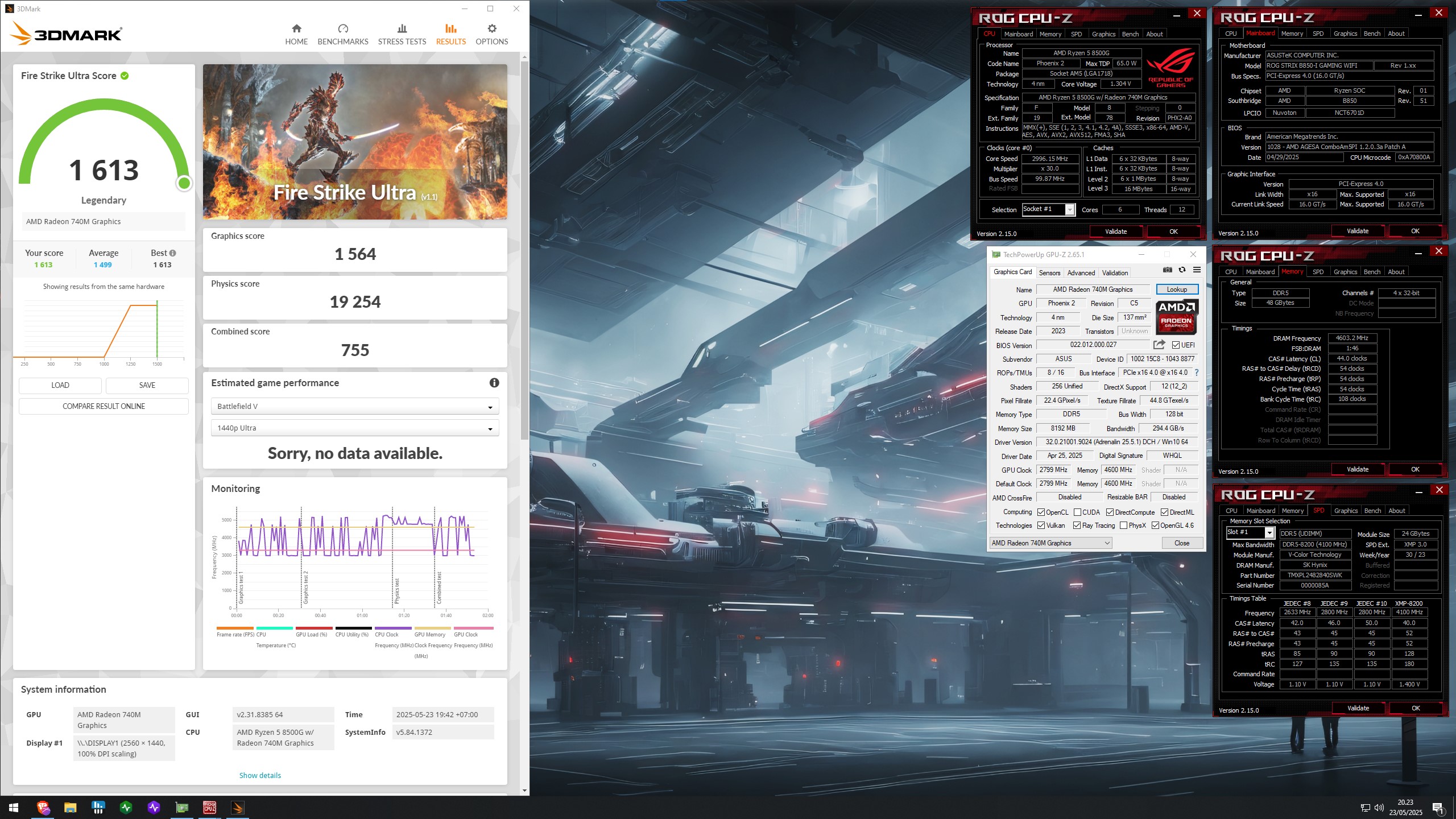Toggle the Ray Tracing checkbox in GPU-Z
Screen dimensions: 1456x819
[x=1077, y=526]
